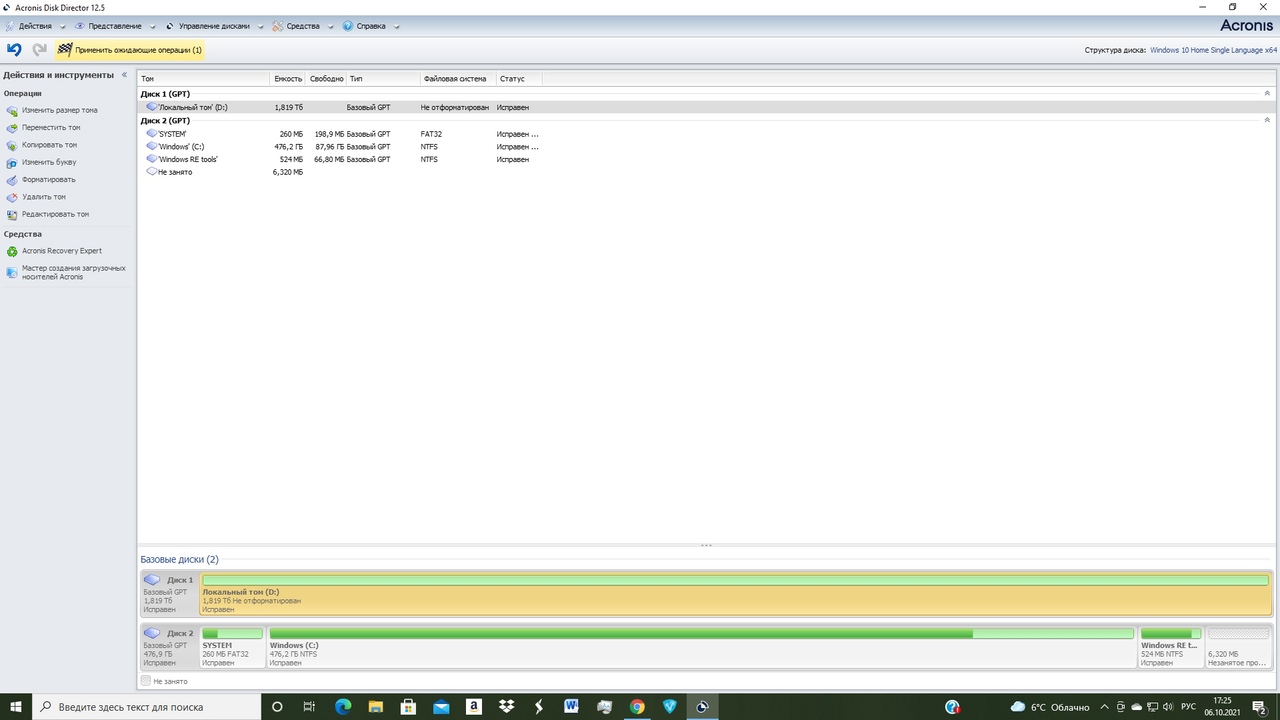Click the '6,320 МБ' capacity cell in list
The height and width of the screenshot is (720, 1280).
pos(288,172)
